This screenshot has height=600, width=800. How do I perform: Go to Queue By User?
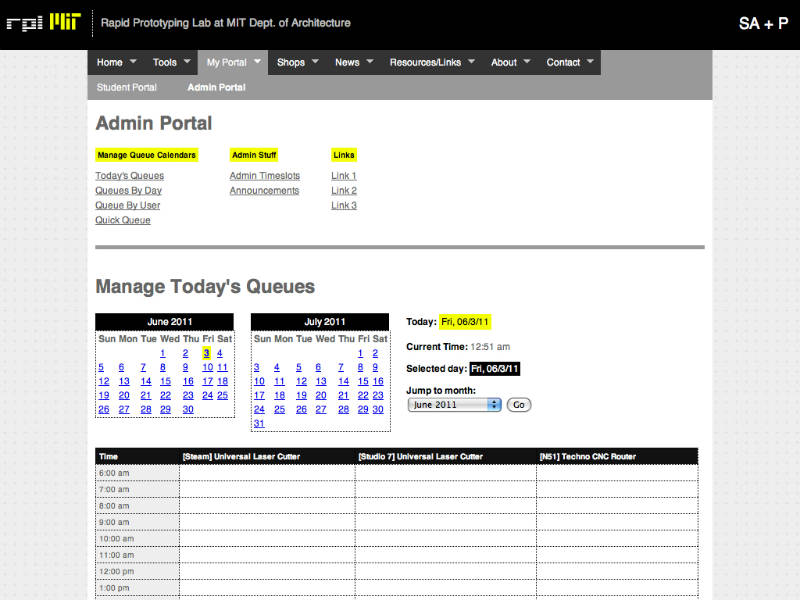point(127,206)
